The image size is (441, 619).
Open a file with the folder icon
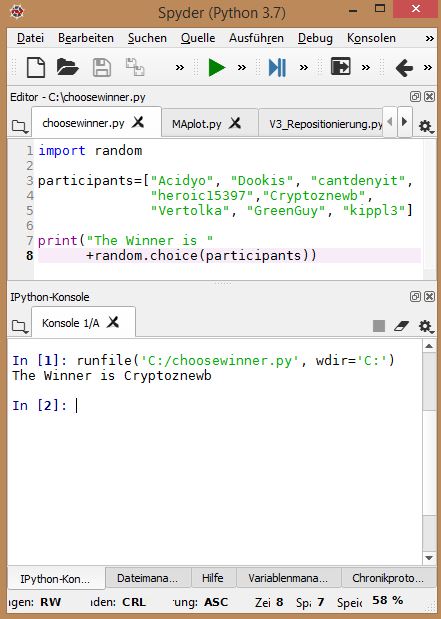tap(67, 67)
